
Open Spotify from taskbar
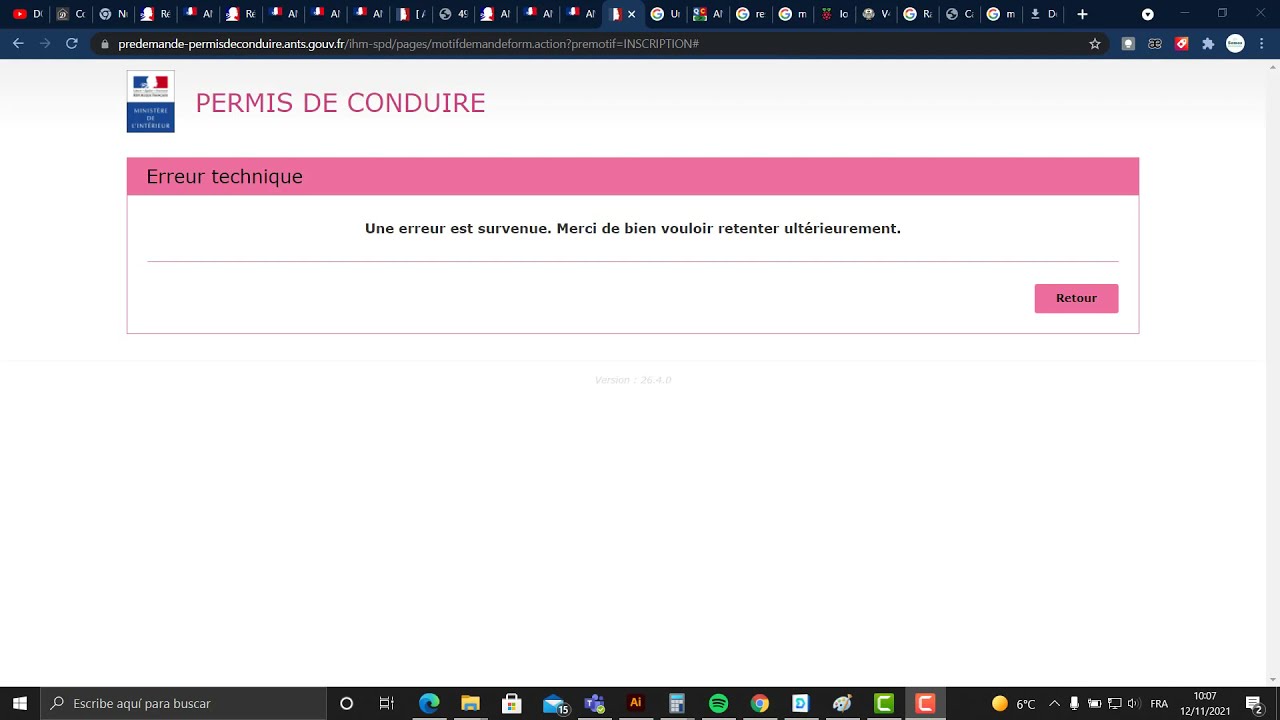pos(718,703)
